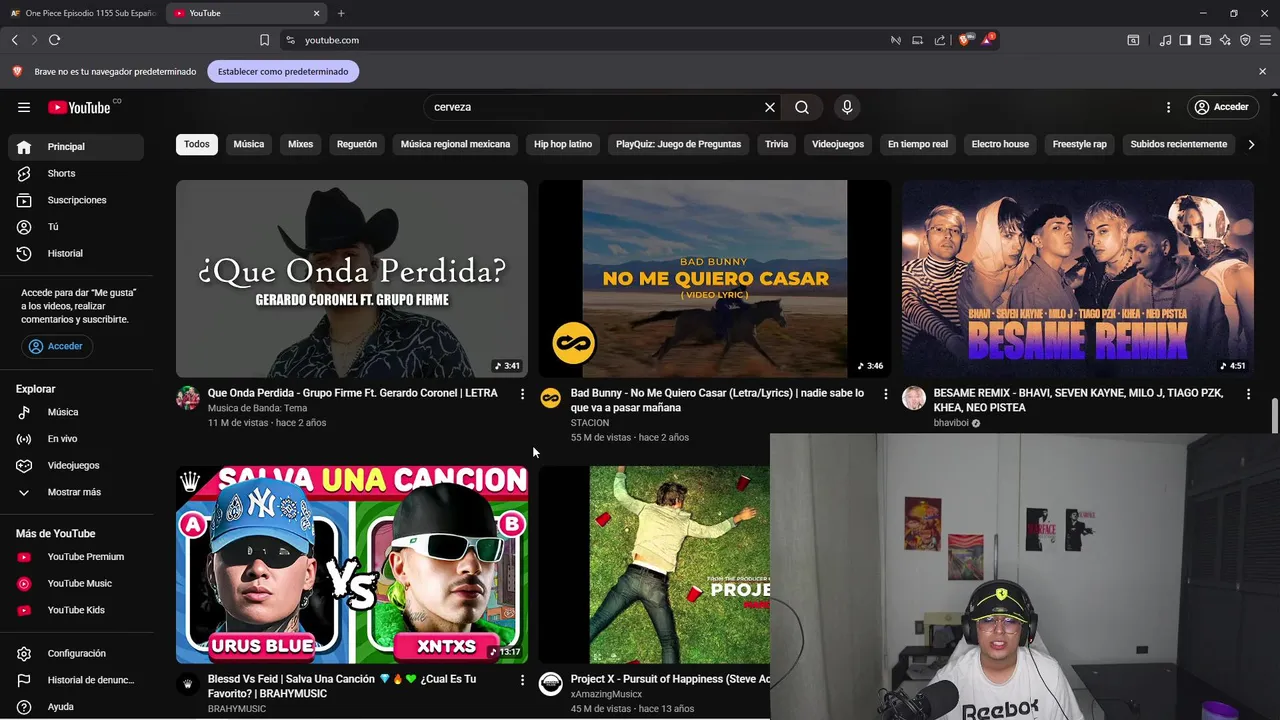Open the BESAME REMIX thumbnail
The width and height of the screenshot is (1280, 720).
click(1078, 279)
